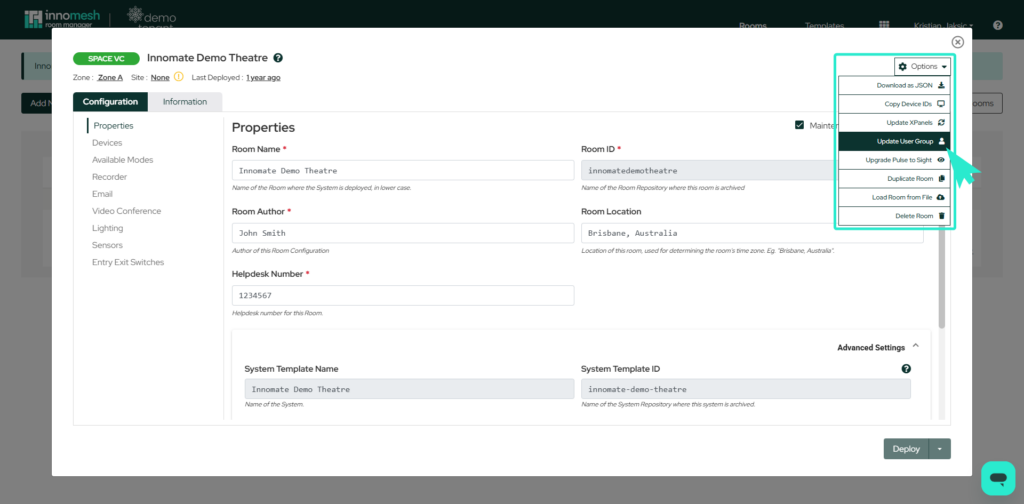Open the Zone A link
This screenshot has width=1024, height=504.
110,77
